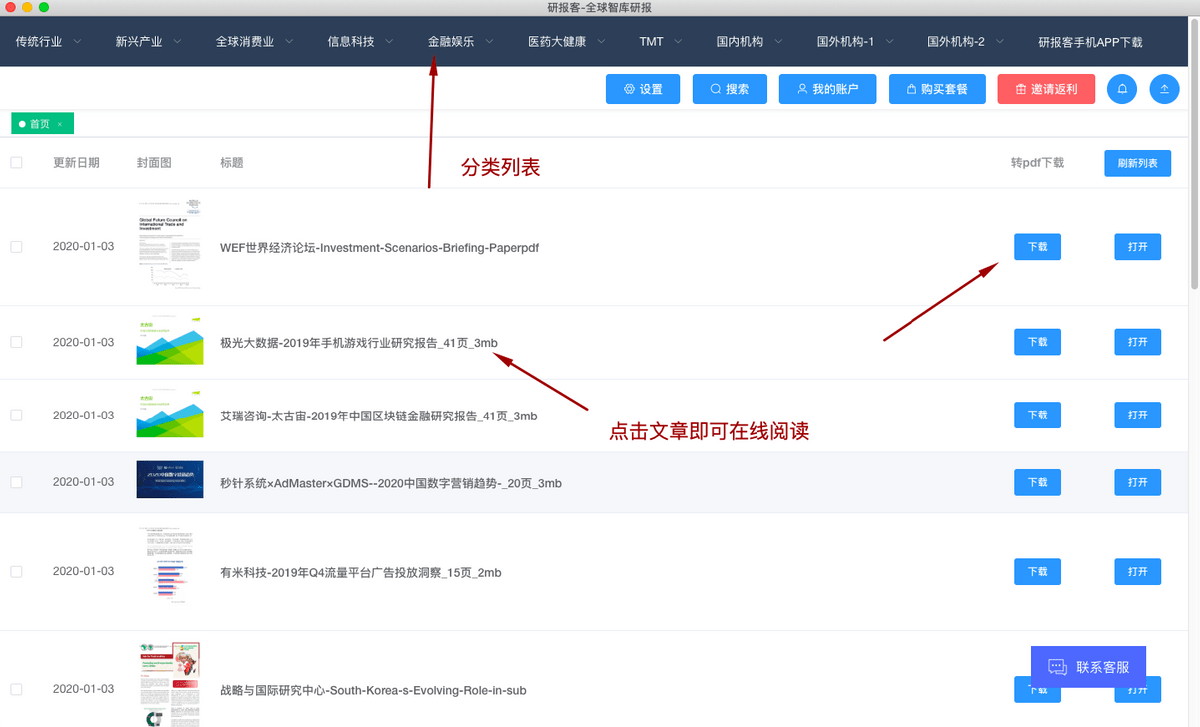Download the 有米科技 Q4 report
Screen dimensions: 1200x727
1037,572
